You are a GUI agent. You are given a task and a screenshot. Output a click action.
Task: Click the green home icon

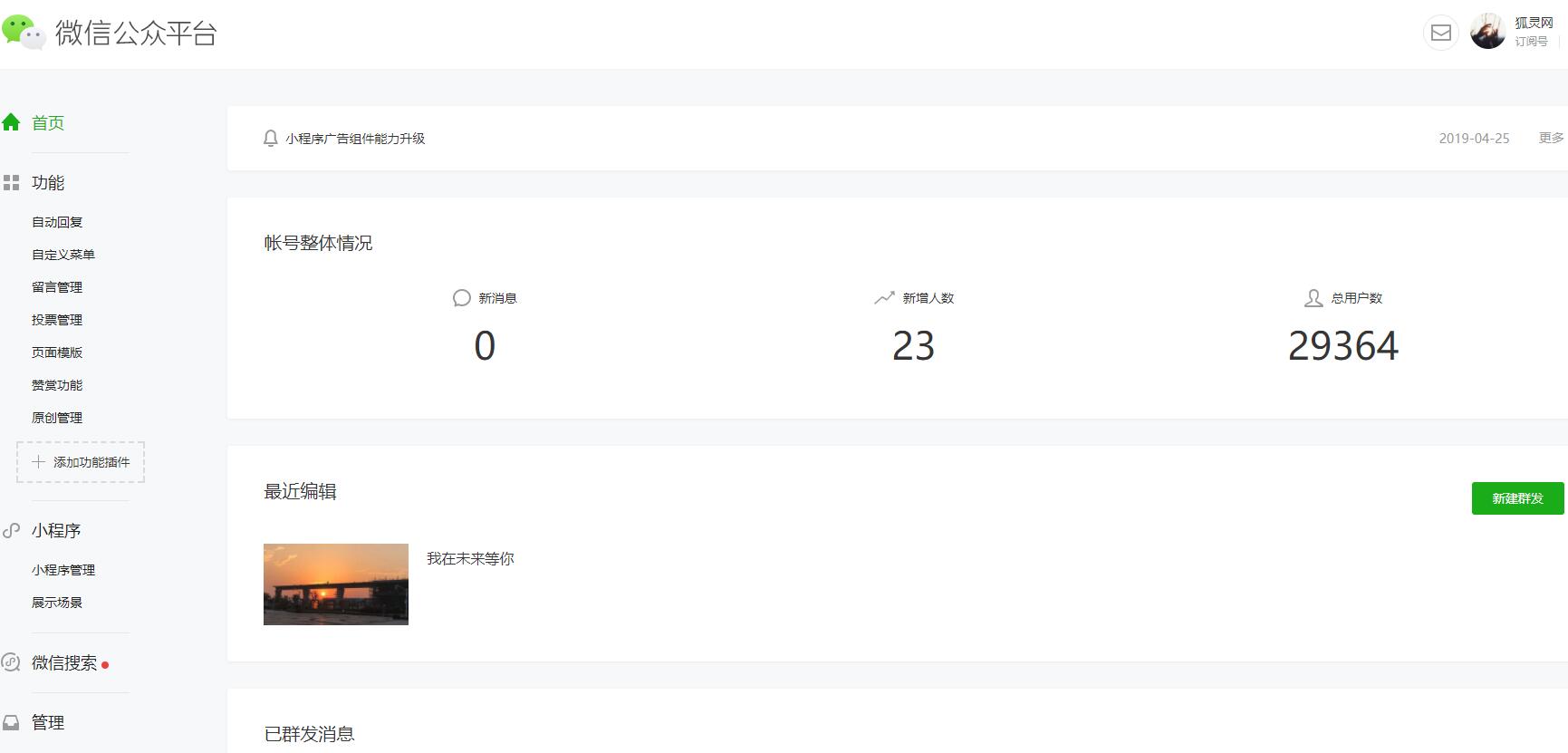click(11, 122)
